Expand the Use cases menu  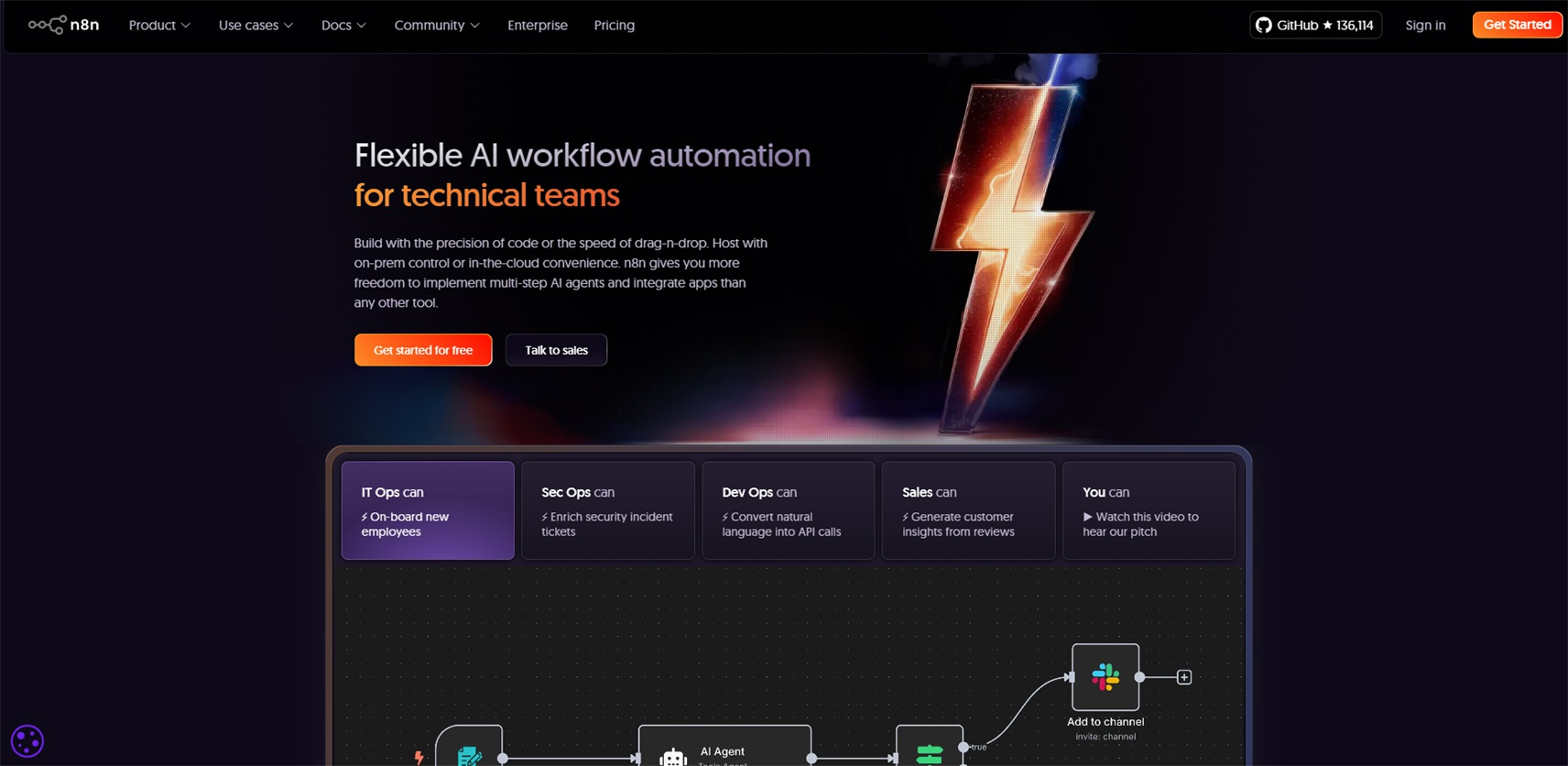[x=256, y=25]
